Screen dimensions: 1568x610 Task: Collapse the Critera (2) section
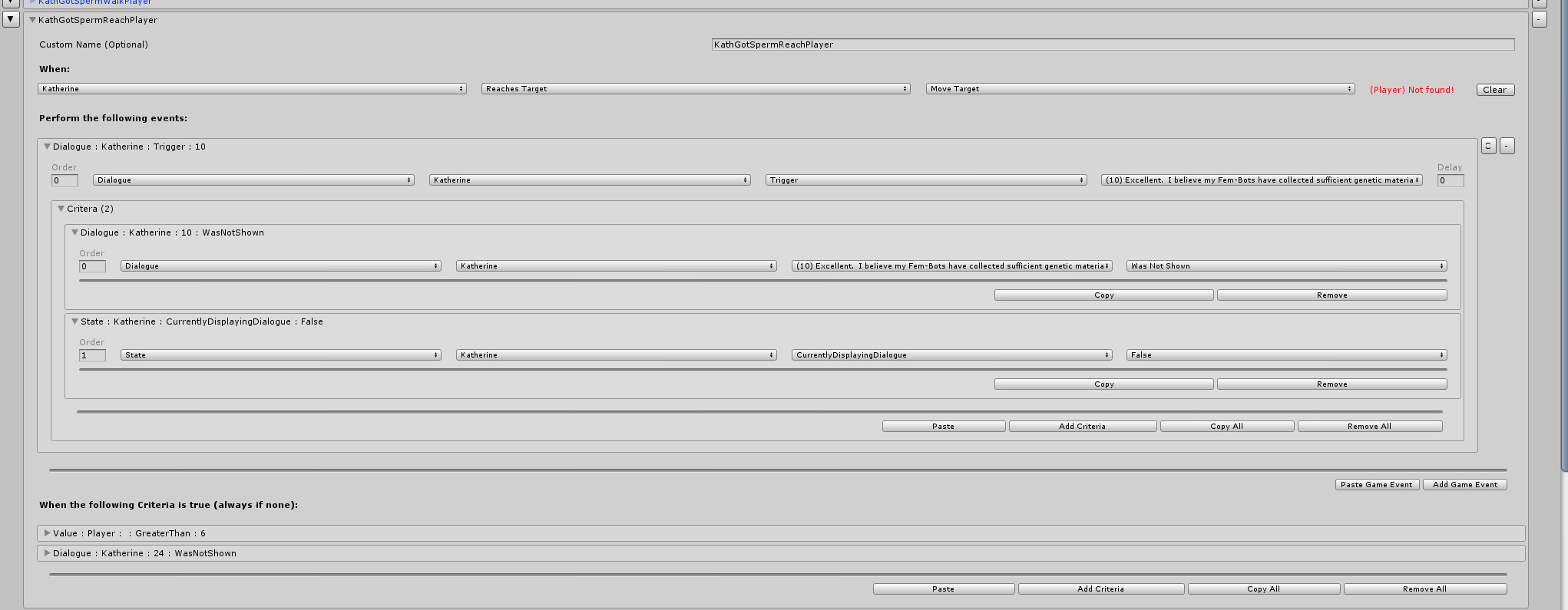click(x=61, y=209)
